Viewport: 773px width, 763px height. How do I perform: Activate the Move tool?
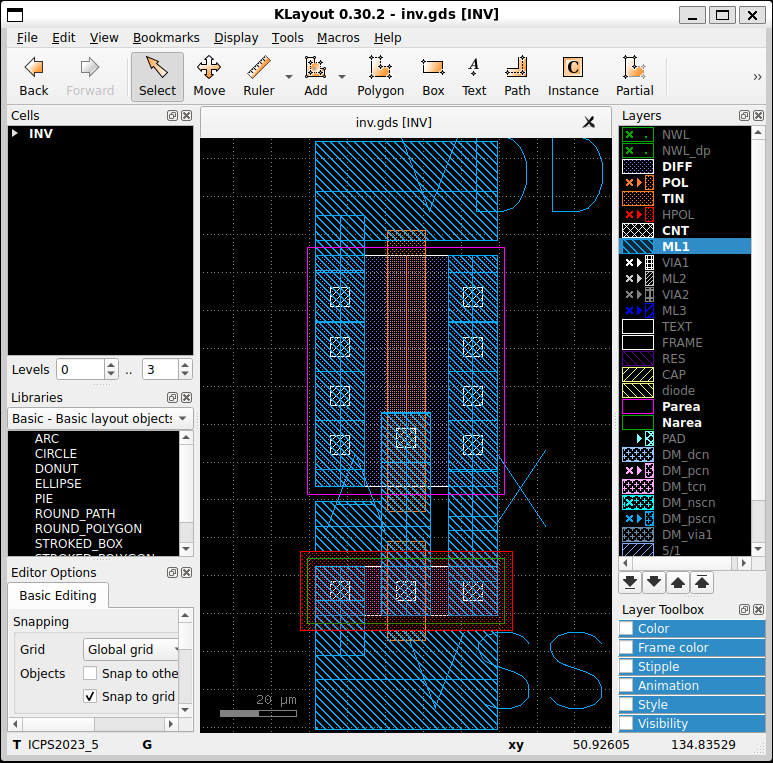tap(209, 76)
